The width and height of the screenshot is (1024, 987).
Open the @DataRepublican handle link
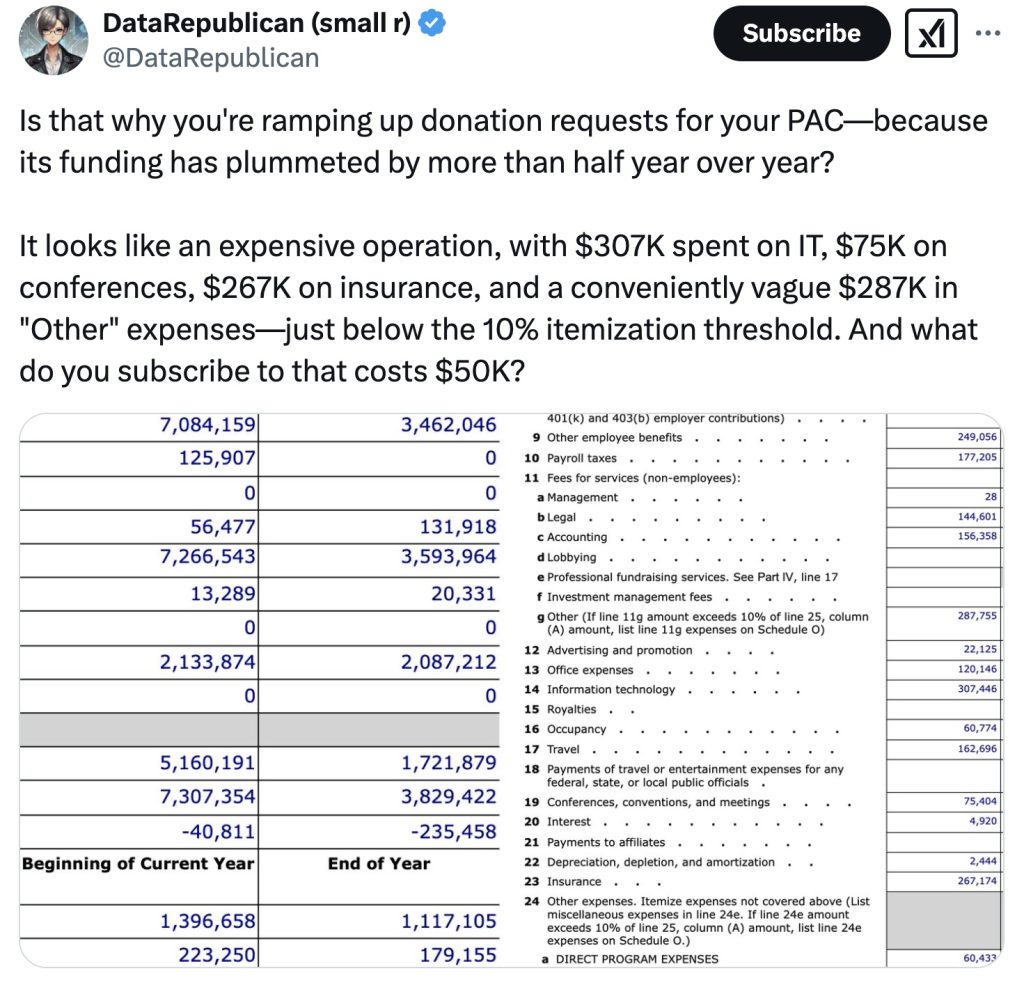pyautogui.click(x=211, y=58)
